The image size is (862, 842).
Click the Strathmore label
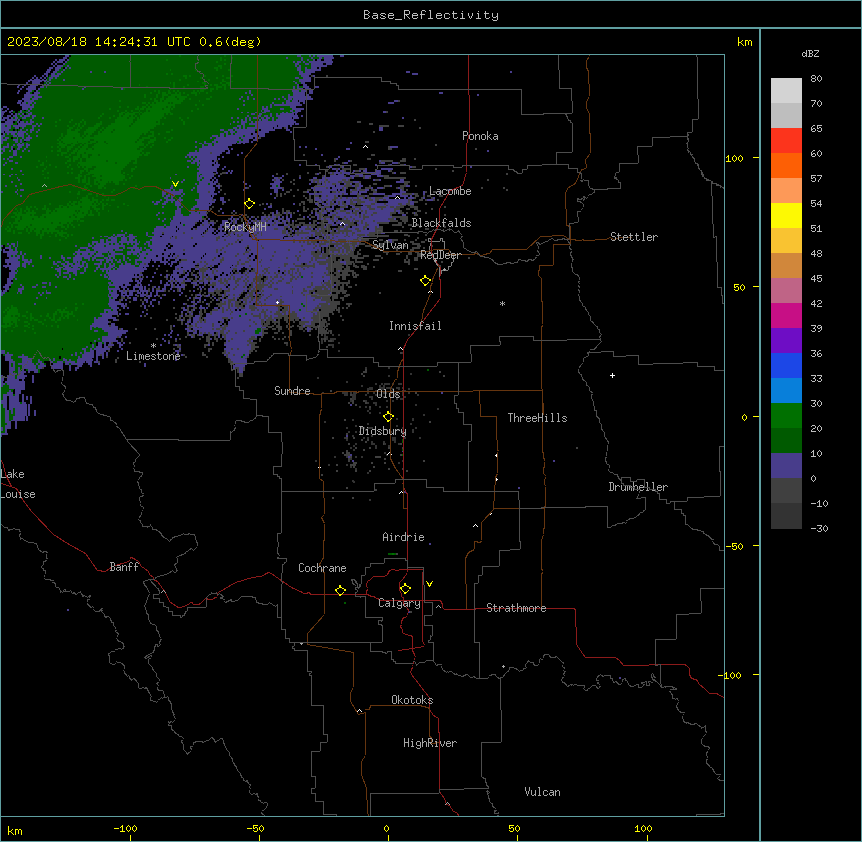516,608
